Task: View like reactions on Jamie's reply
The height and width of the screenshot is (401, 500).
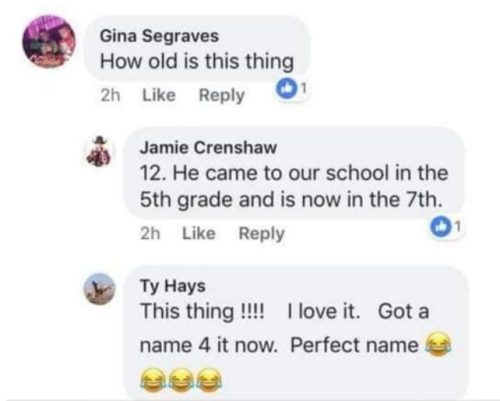Action: [x=446, y=227]
